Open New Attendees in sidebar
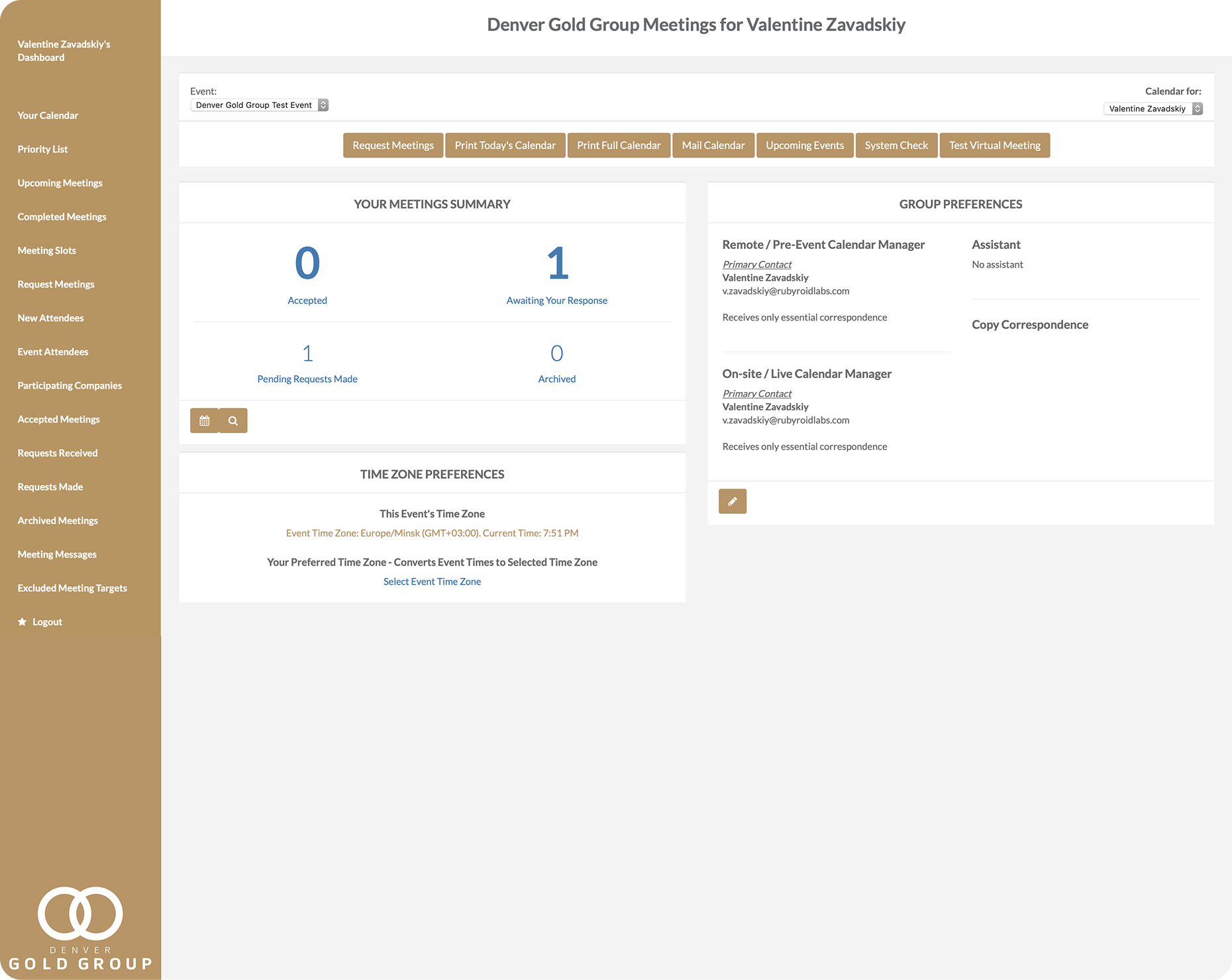1232x980 pixels. coord(50,318)
